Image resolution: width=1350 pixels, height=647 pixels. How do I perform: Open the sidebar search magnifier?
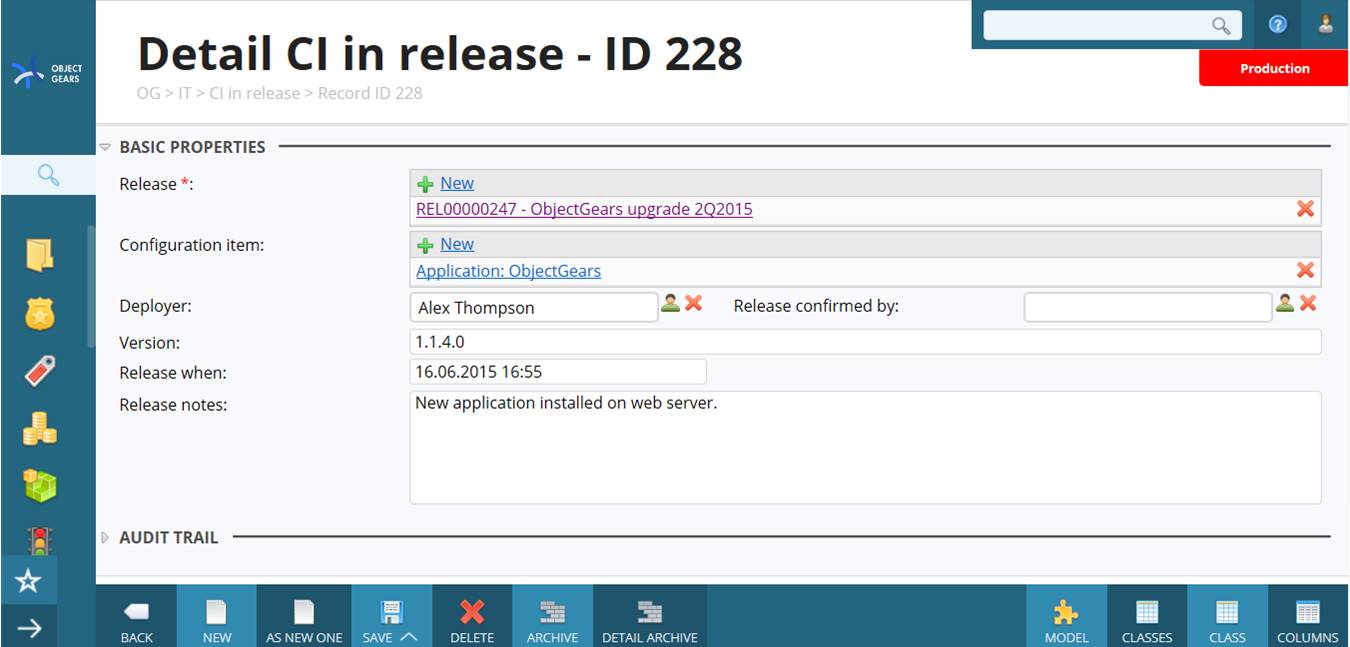point(48,175)
